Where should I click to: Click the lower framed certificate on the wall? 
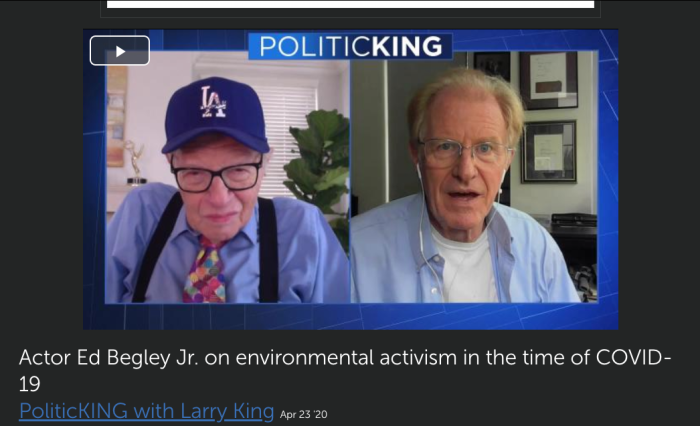pos(549,152)
